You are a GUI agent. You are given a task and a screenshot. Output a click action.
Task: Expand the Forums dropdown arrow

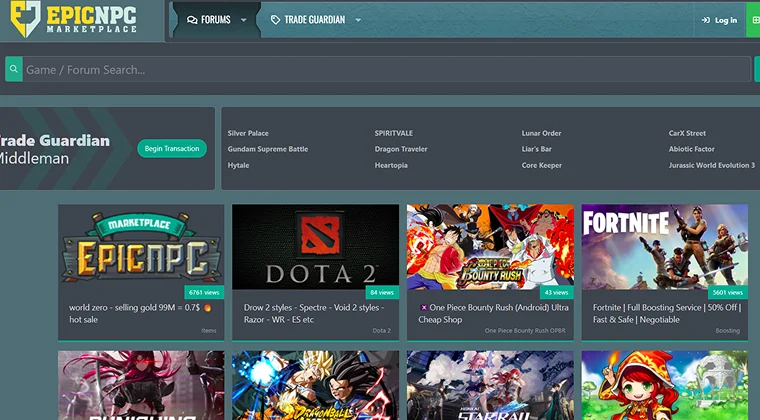[x=244, y=20]
